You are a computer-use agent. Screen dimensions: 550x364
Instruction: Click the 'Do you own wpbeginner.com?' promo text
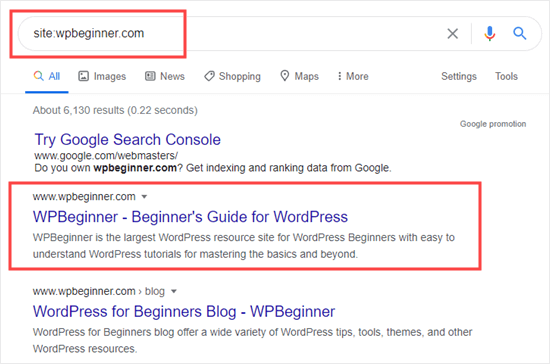pos(213,168)
